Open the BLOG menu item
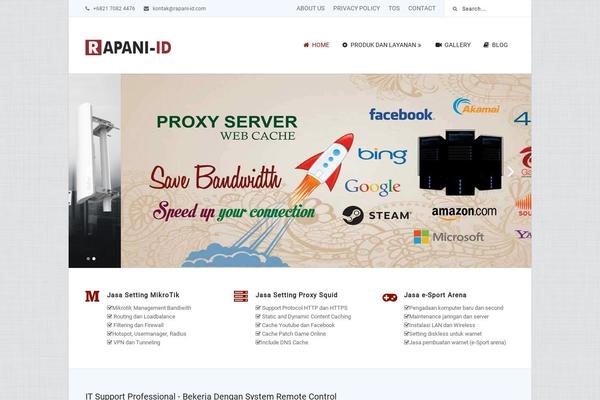This screenshot has width=600, height=400. tap(496, 45)
